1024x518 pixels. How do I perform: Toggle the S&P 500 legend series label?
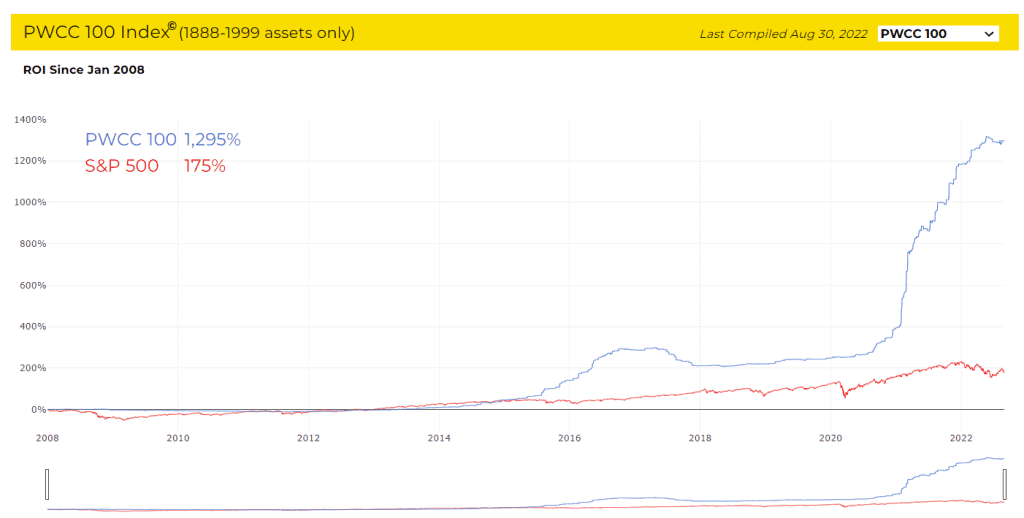[122, 166]
